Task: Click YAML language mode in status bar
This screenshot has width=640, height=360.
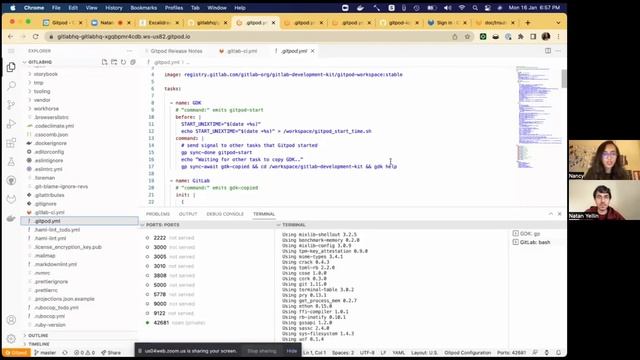Action: [399, 352]
